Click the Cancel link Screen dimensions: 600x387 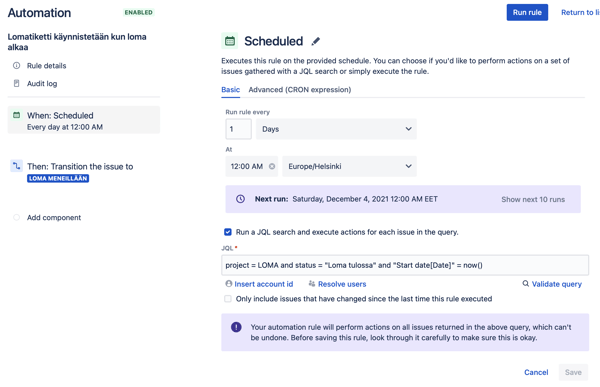536,372
